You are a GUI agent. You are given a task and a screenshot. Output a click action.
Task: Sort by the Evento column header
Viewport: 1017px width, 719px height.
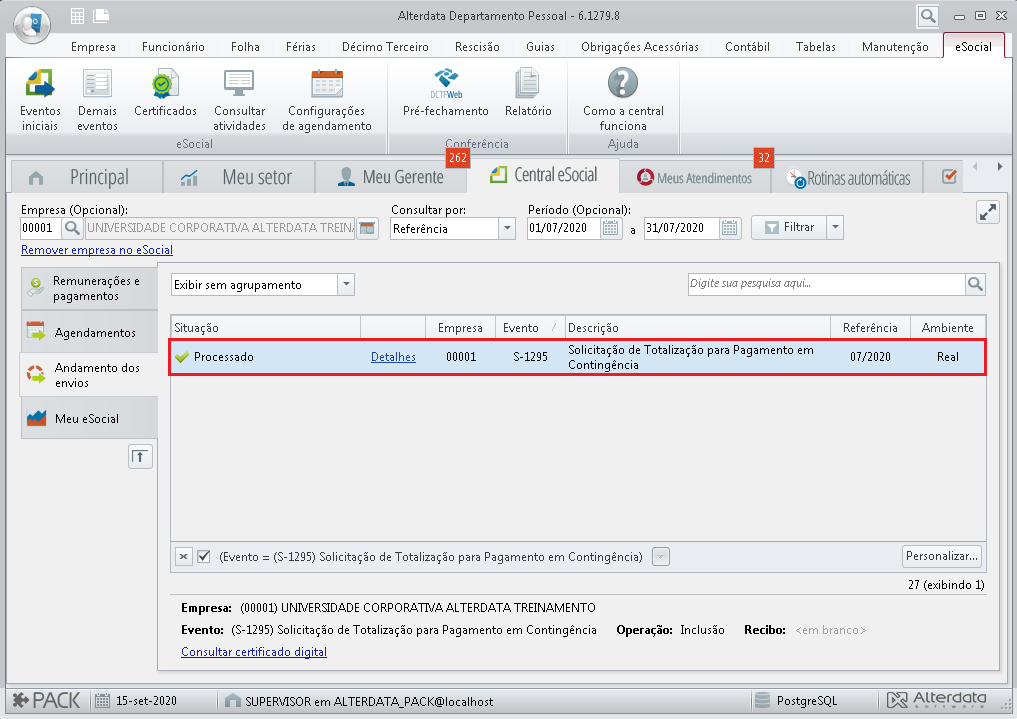click(x=530, y=328)
